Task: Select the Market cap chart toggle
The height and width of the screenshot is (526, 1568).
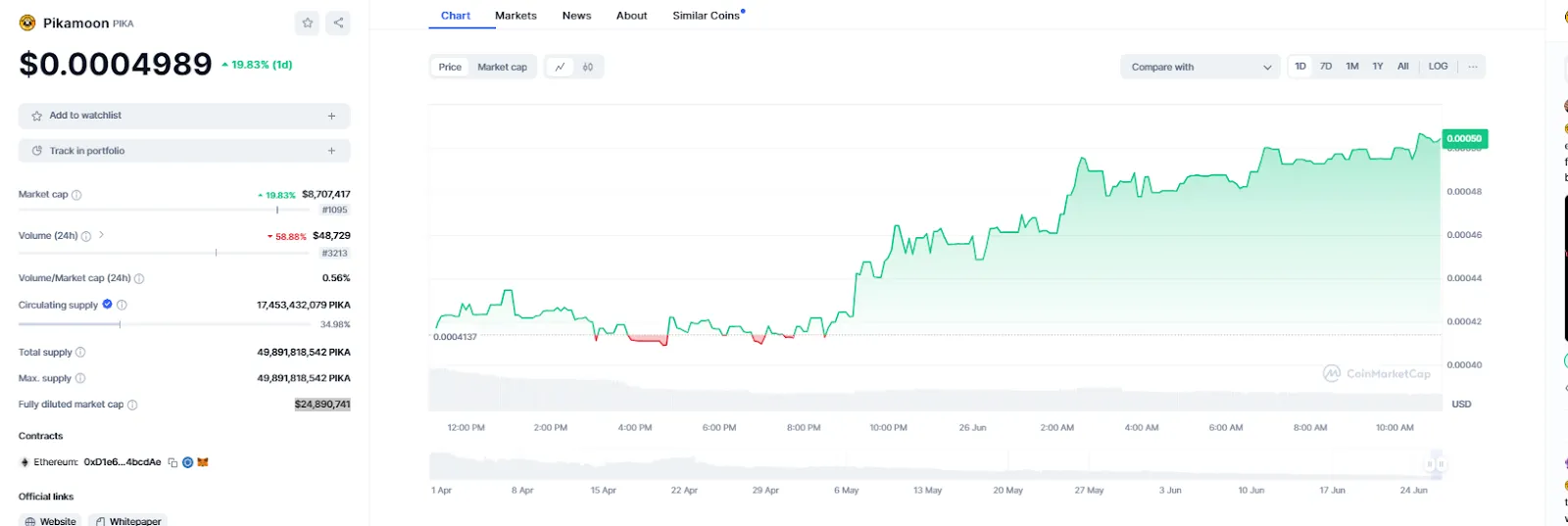Action: point(502,67)
